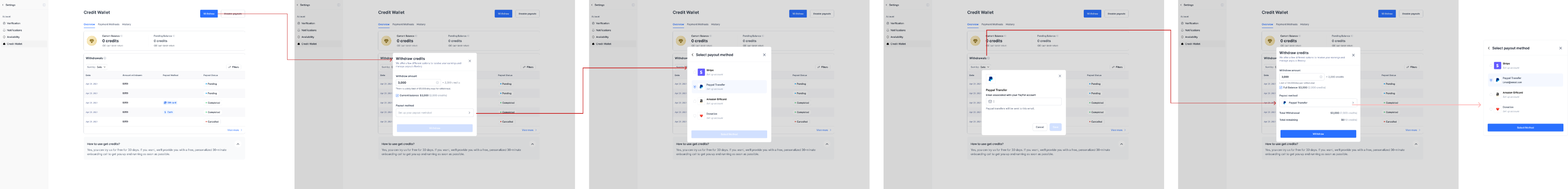1568x189 pixels.
Task: Select Paypal Transfer radio in the rightmost panel
Action: coord(1491,80)
